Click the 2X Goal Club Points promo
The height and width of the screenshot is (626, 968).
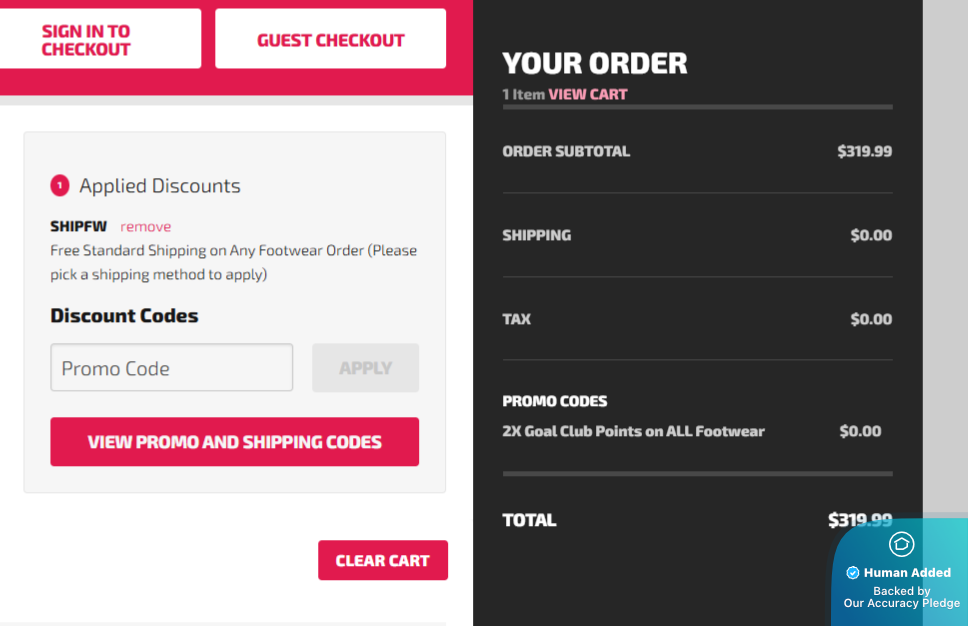pos(633,432)
